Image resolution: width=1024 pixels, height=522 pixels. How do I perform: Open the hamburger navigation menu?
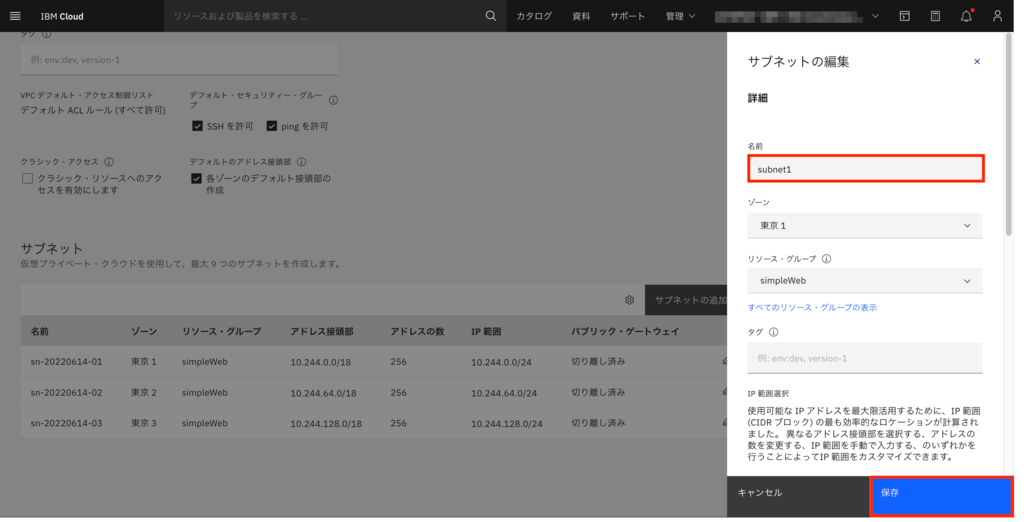(15, 16)
